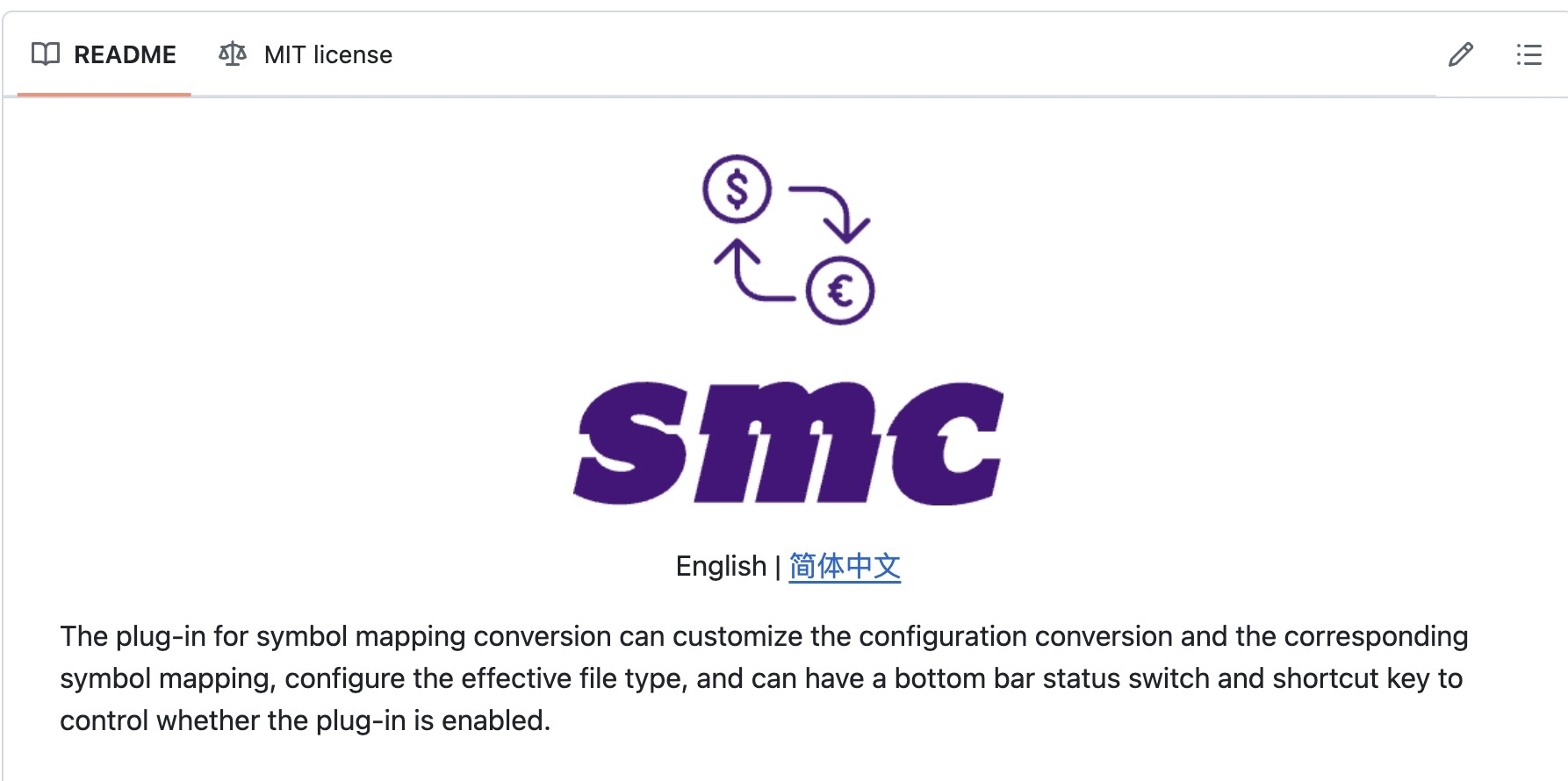Click the letter c in the smc wordmark

tap(946, 443)
